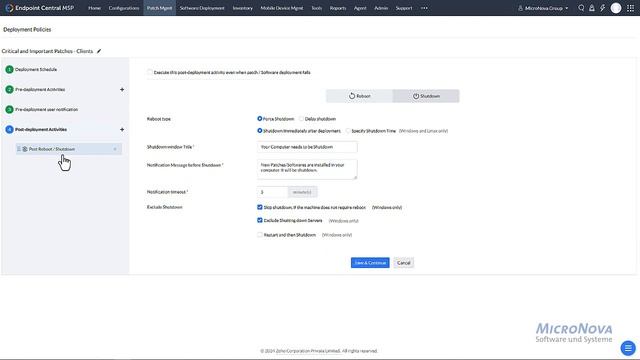Screen dimensions: 640x360
Task: Go to Deployment Schedule step
Action: click(x=36, y=69)
